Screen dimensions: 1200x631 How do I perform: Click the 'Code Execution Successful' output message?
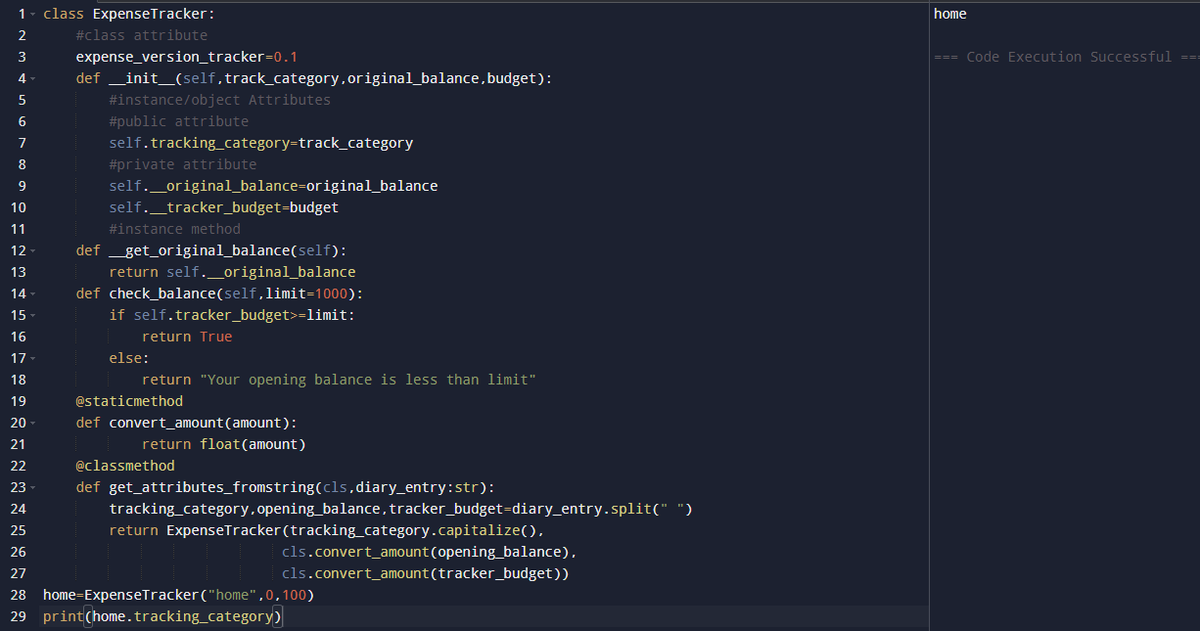[1068, 57]
